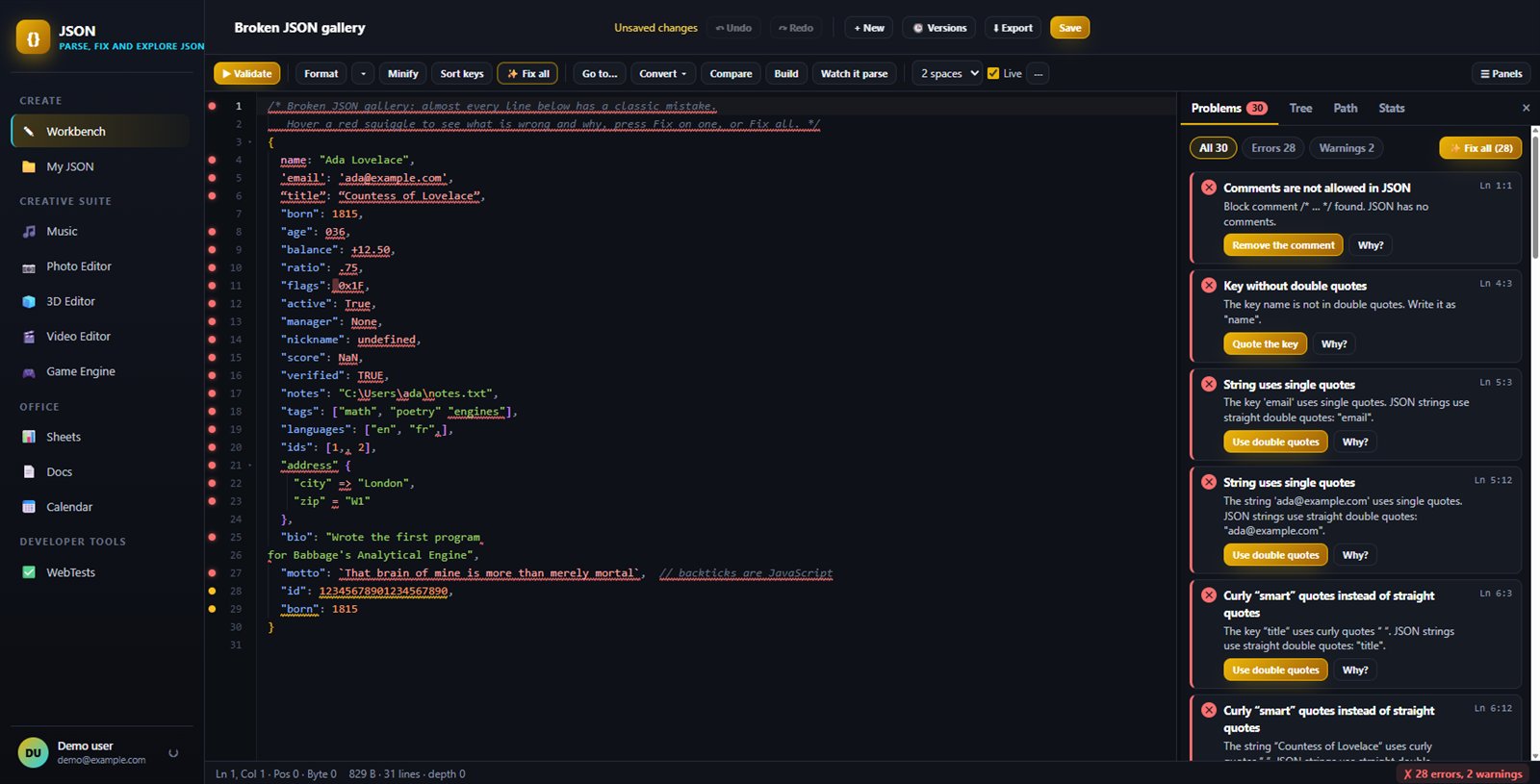Screen dimensions: 1540x784
Task: Open the Calendar app
Action: (x=100, y=507)
